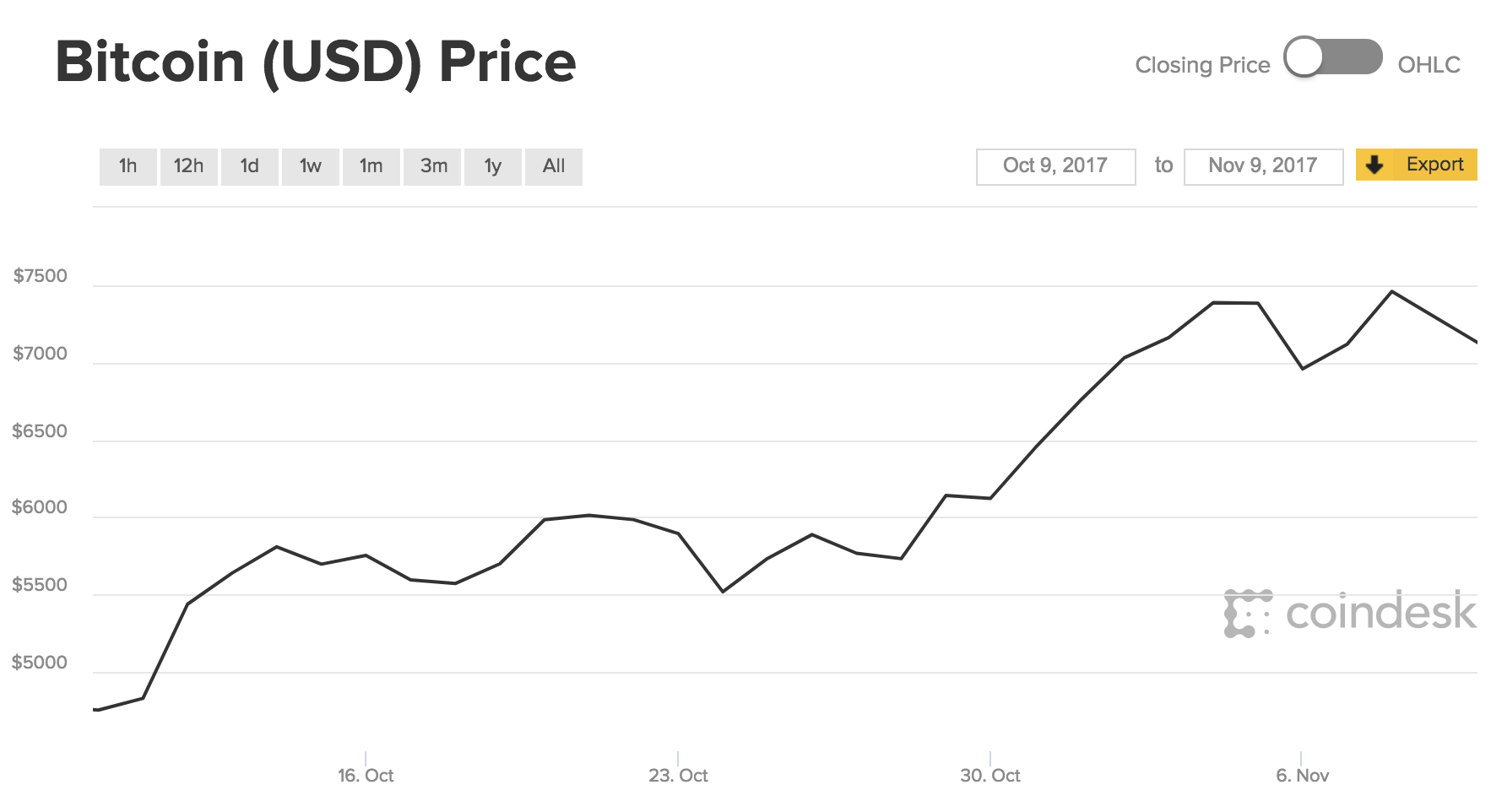Screen dimensions: 1491x812
Task: Open the Nov 9, 2017 end date picker
Action: (x=1263, y=166)
